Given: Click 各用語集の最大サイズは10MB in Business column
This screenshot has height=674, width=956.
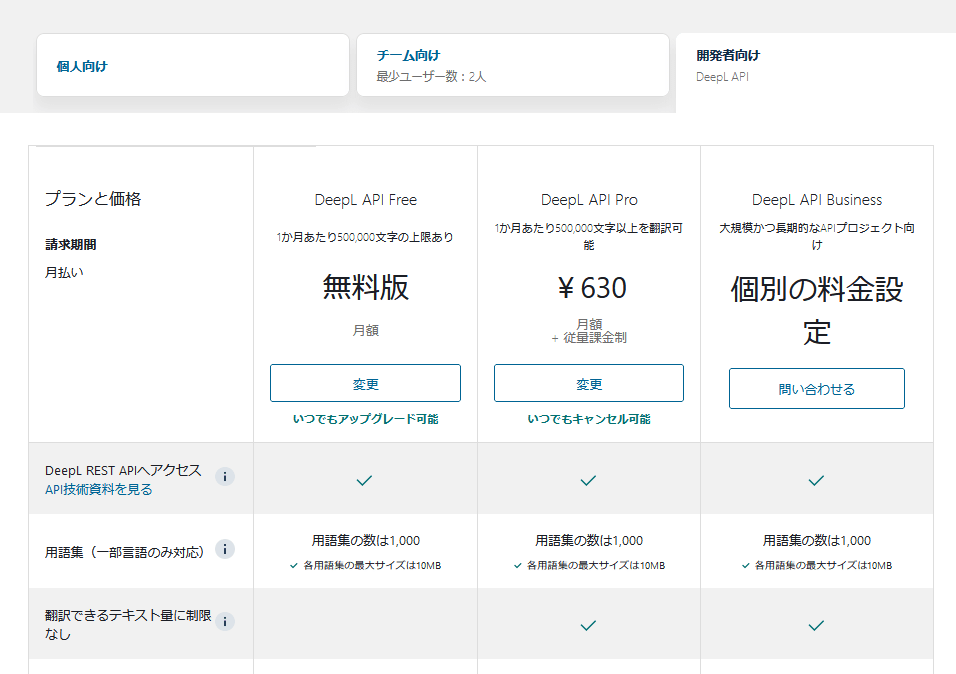Looking at the screenshot, I should 823,565.
